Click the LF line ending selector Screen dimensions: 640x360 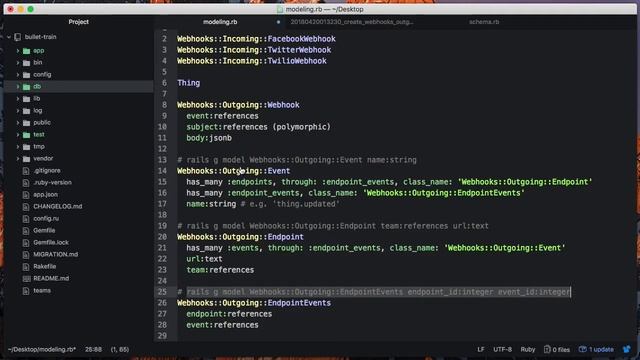[481, 350]
